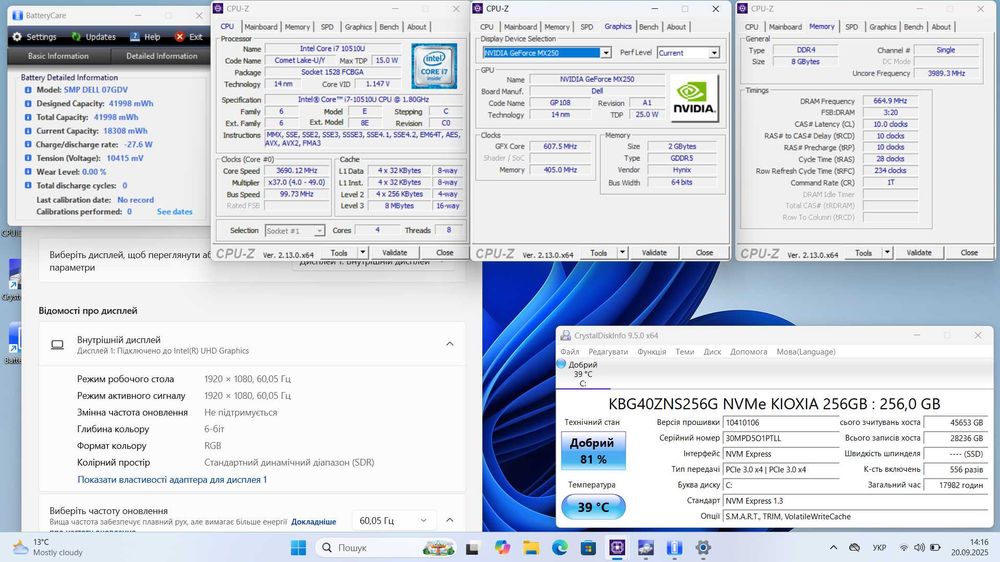Open the 60,05 Гц refresh rate dropdown

(x=393, y=521)
